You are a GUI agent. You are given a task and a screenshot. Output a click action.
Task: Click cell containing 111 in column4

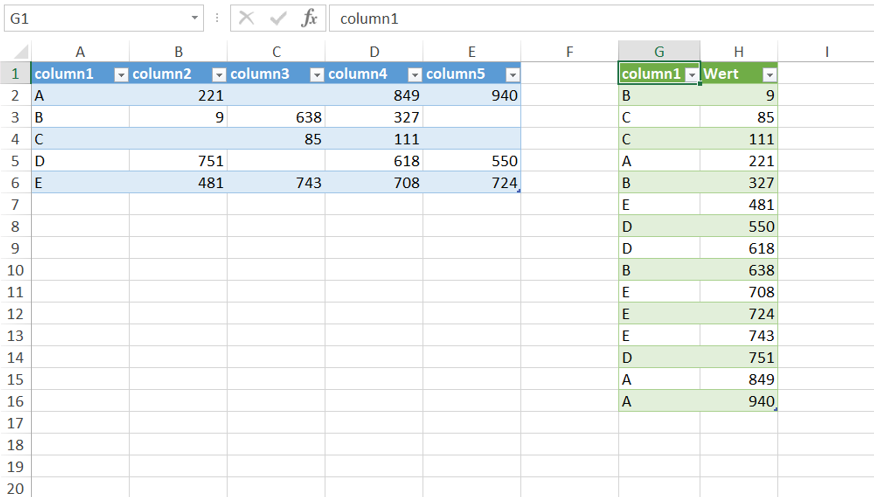(374, 139)
